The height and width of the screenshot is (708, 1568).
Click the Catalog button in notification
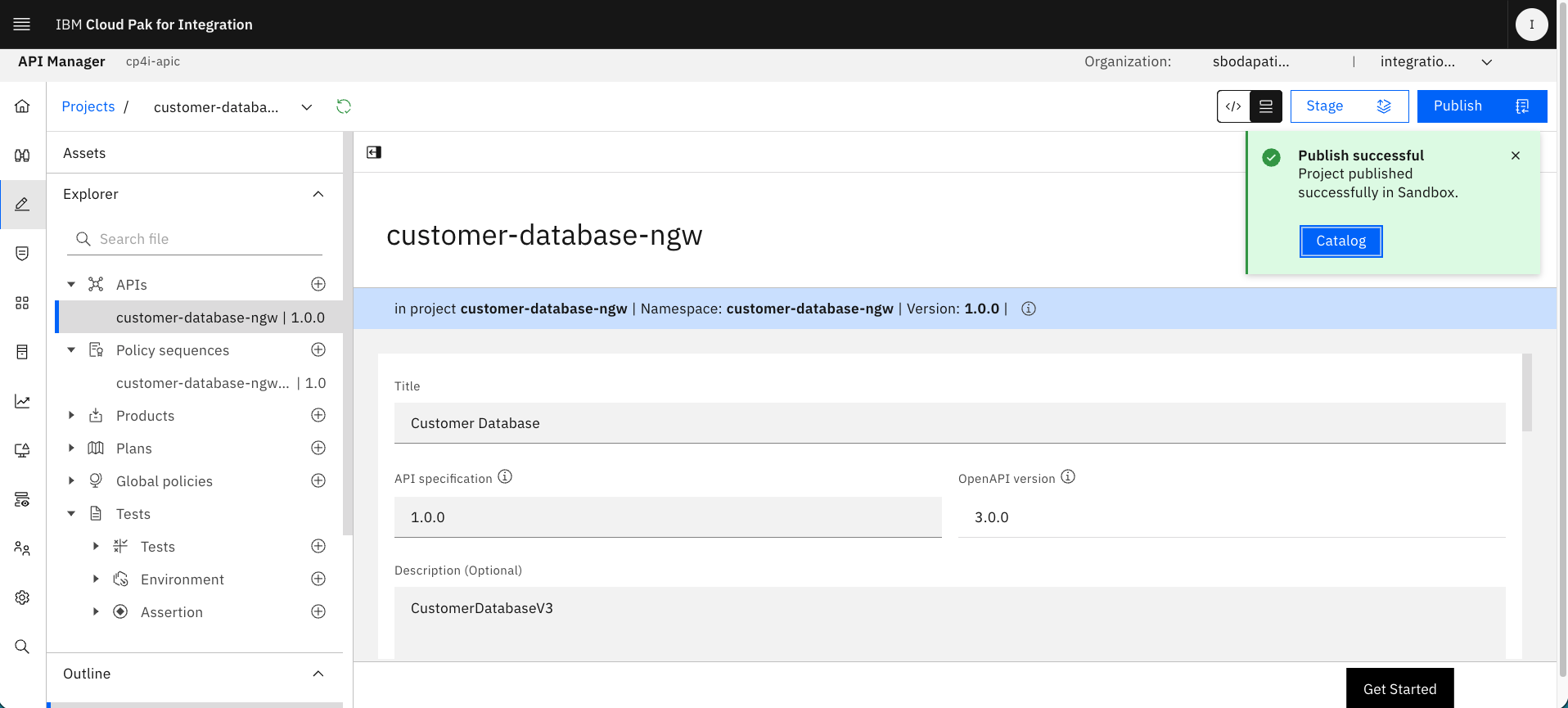1341,241
